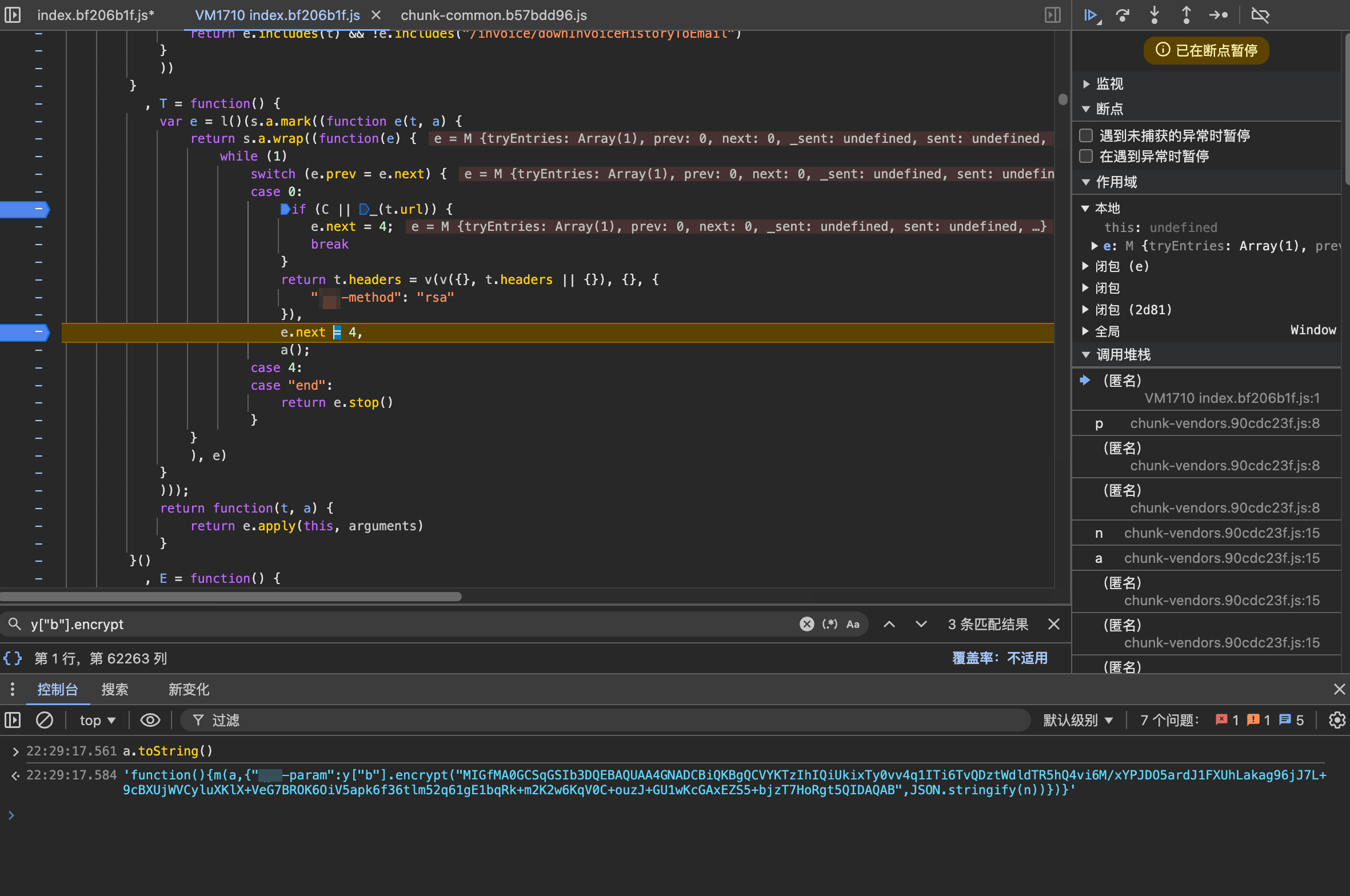The width and height of the screenshot is (1350, 896).
Task: Deactivate all breakpoints
Action: 1260,15
